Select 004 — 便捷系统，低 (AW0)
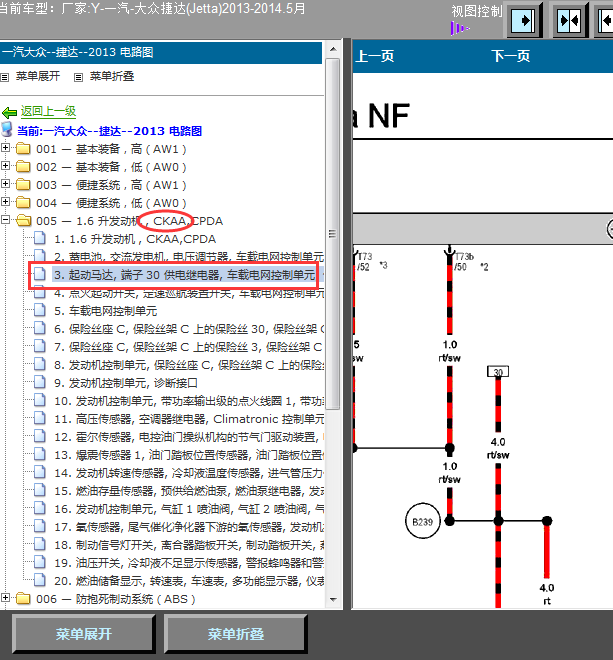The height and width of the screenshot is (660, 613). (x=111, y=203)
